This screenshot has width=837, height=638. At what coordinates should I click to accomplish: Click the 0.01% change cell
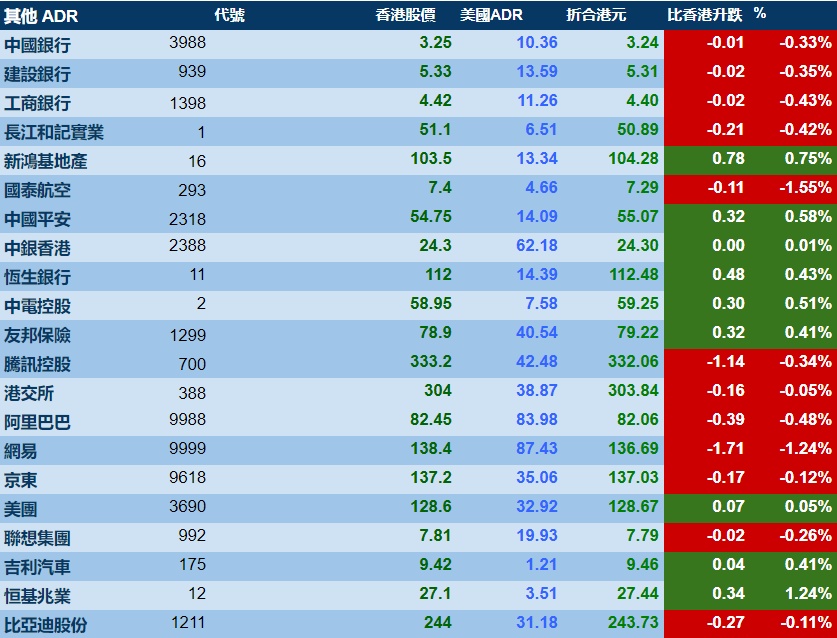point(808,246)
